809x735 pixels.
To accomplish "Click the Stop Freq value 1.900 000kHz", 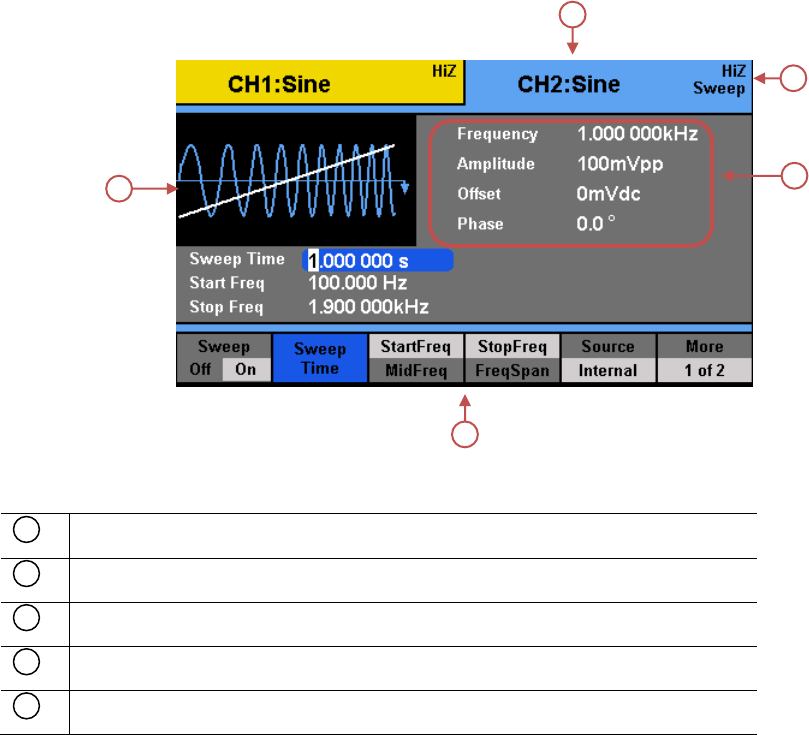I will click(368, 307).
